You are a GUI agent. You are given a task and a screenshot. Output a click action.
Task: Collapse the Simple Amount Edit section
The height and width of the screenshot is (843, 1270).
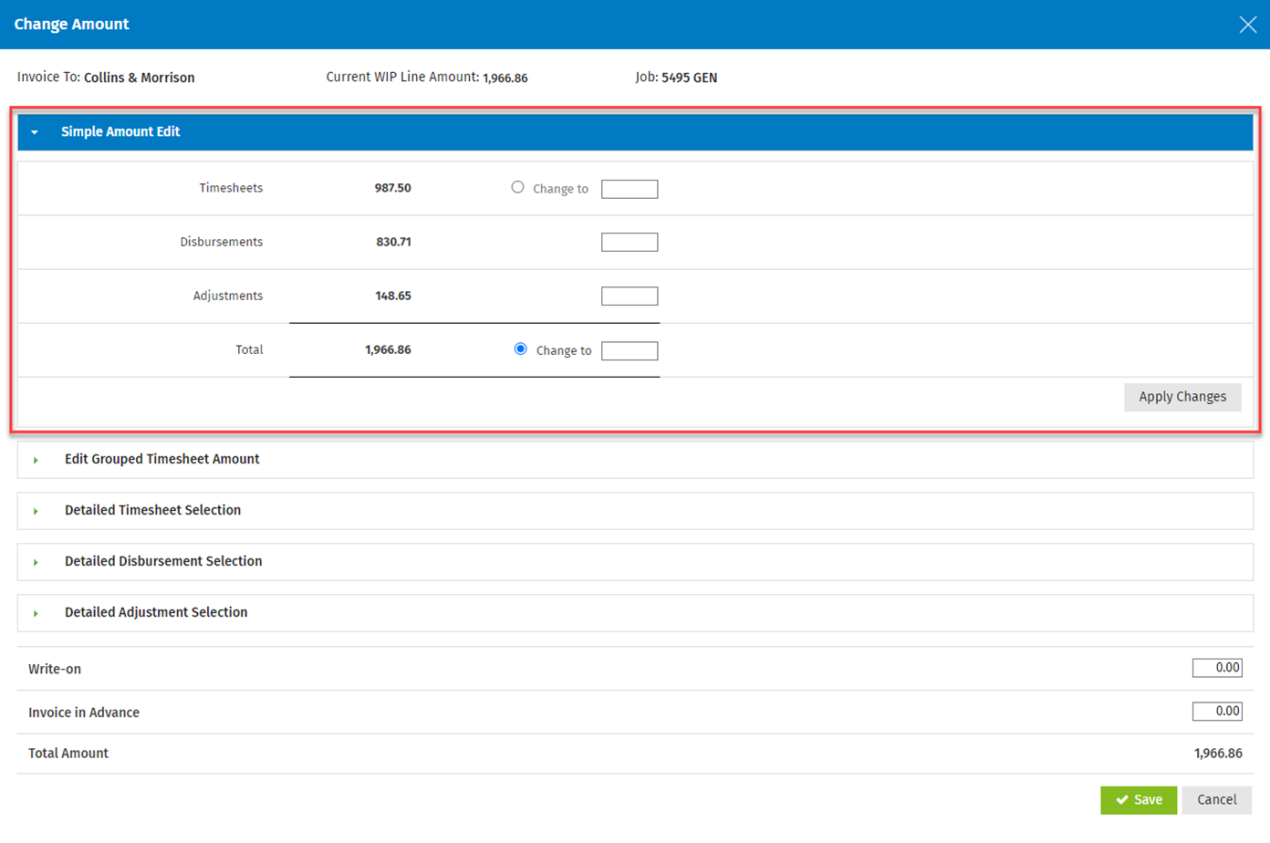35,132
